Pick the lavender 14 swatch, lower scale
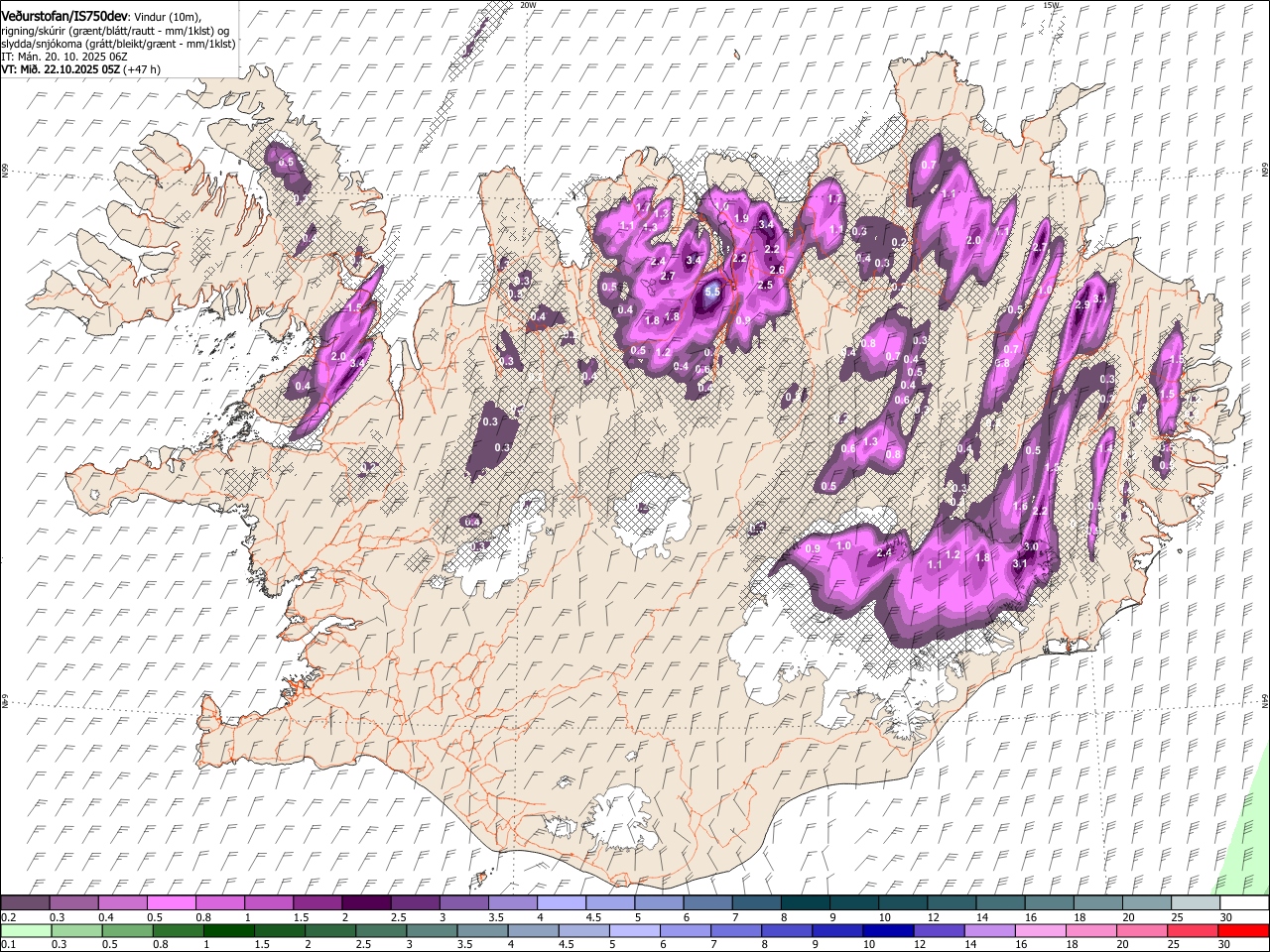1270x952 pixels. (x=988, y=930)
